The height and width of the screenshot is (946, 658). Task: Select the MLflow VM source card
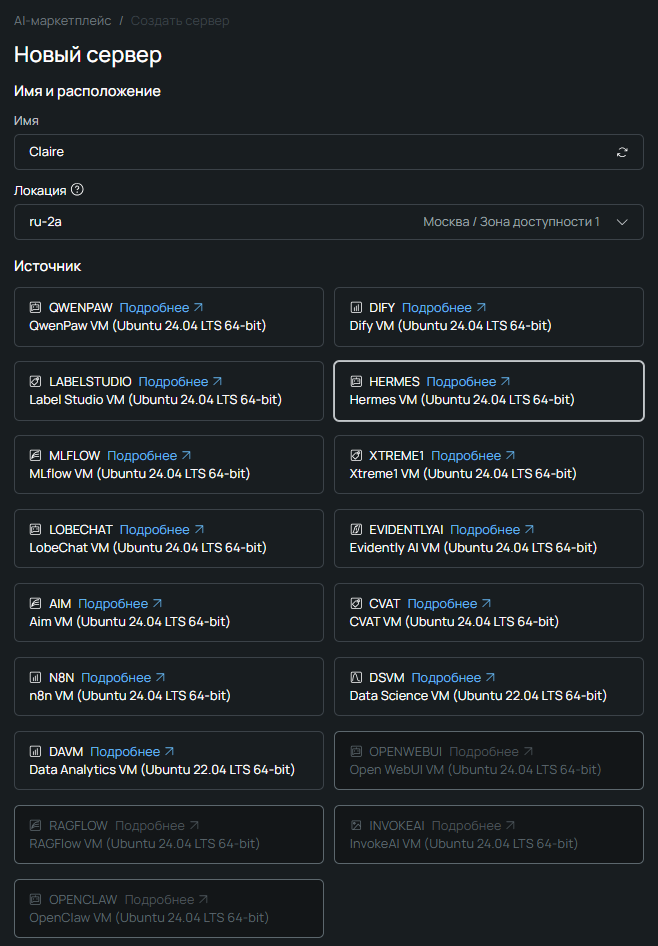click(x=169, y=465)
